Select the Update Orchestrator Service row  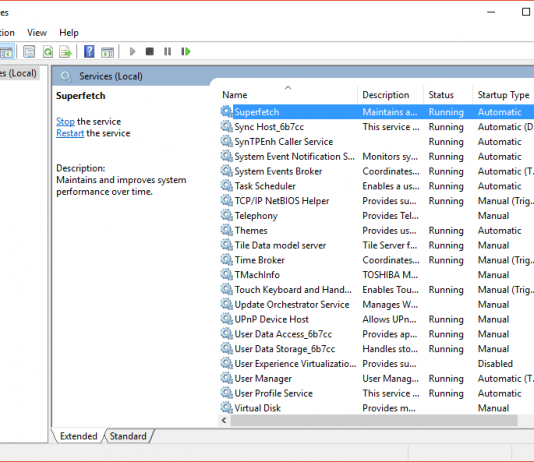[x=376, y=304]
